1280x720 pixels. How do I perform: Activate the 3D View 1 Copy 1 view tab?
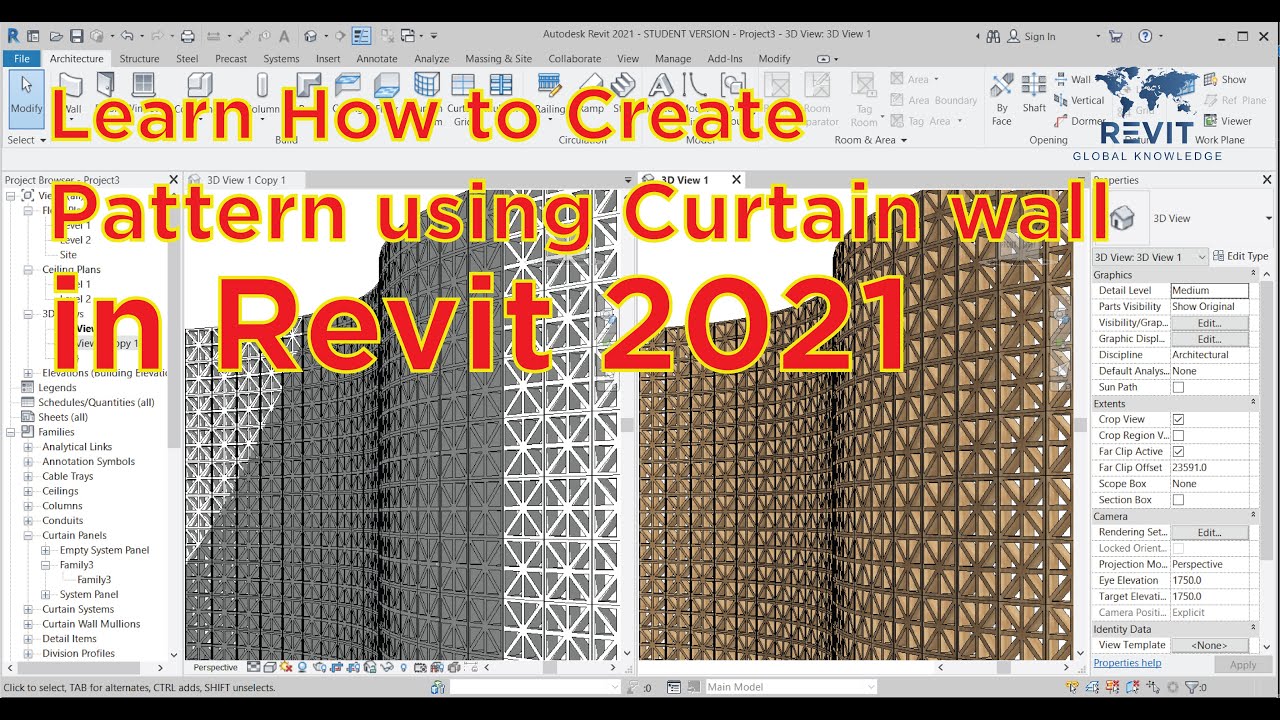tap(246, 180)
